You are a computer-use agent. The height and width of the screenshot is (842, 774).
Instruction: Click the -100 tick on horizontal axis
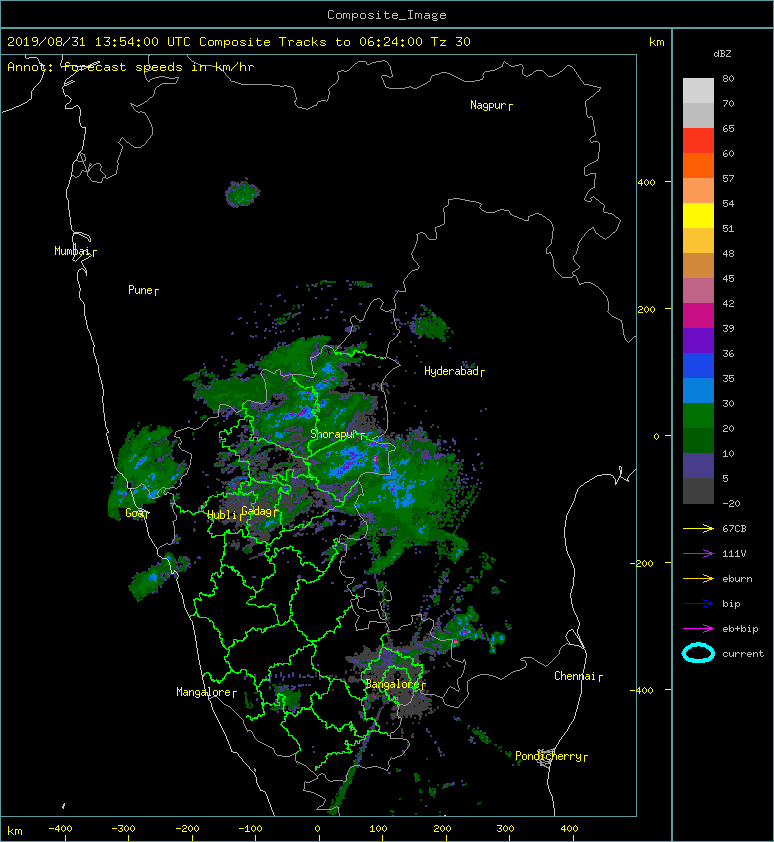[250, 829]
